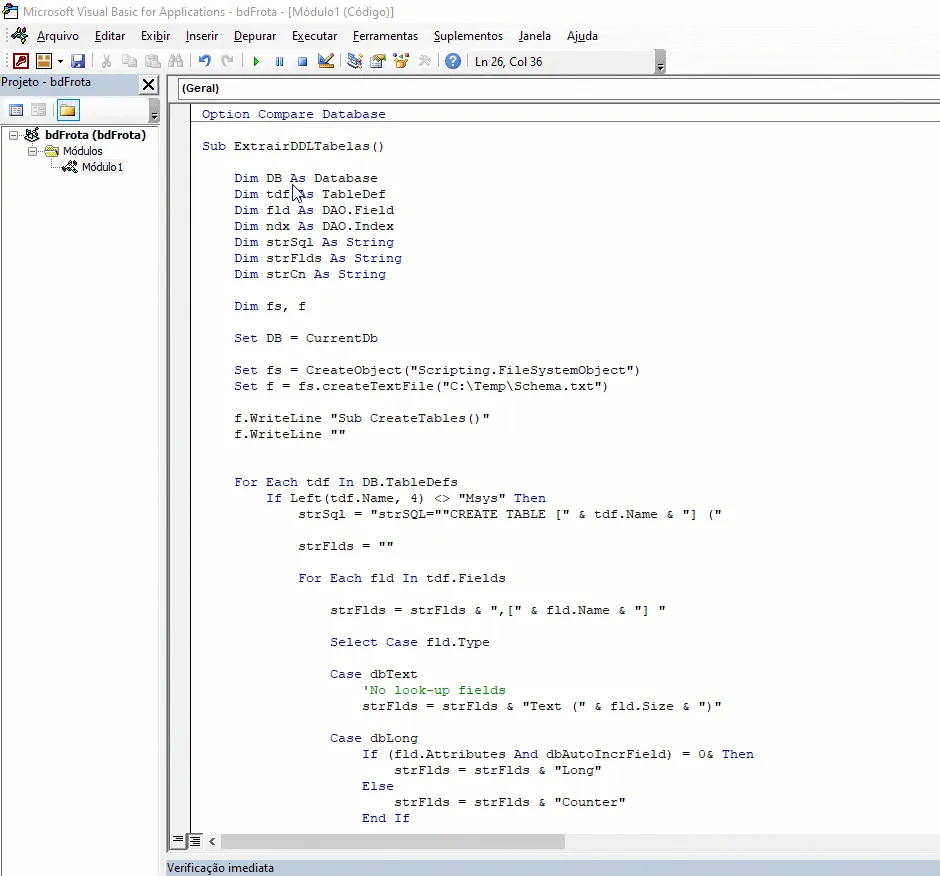
Task: Click 'For Each tdf In DB.TableDefs' line
Action: [346, 482]
